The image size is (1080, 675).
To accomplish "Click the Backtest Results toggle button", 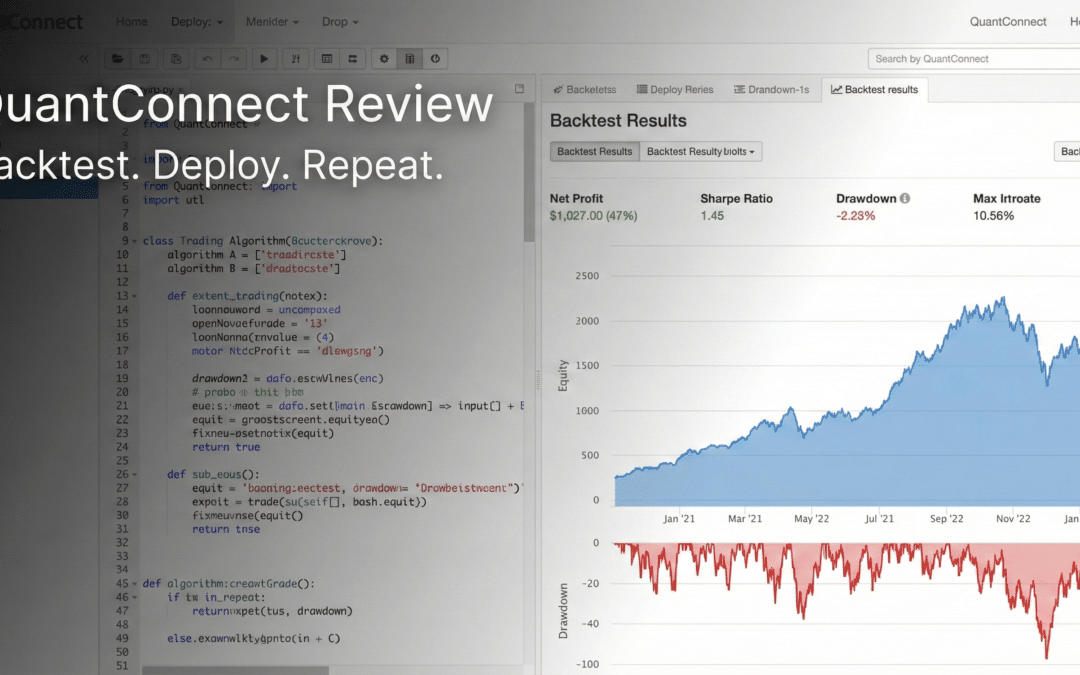I will [594, 152].
